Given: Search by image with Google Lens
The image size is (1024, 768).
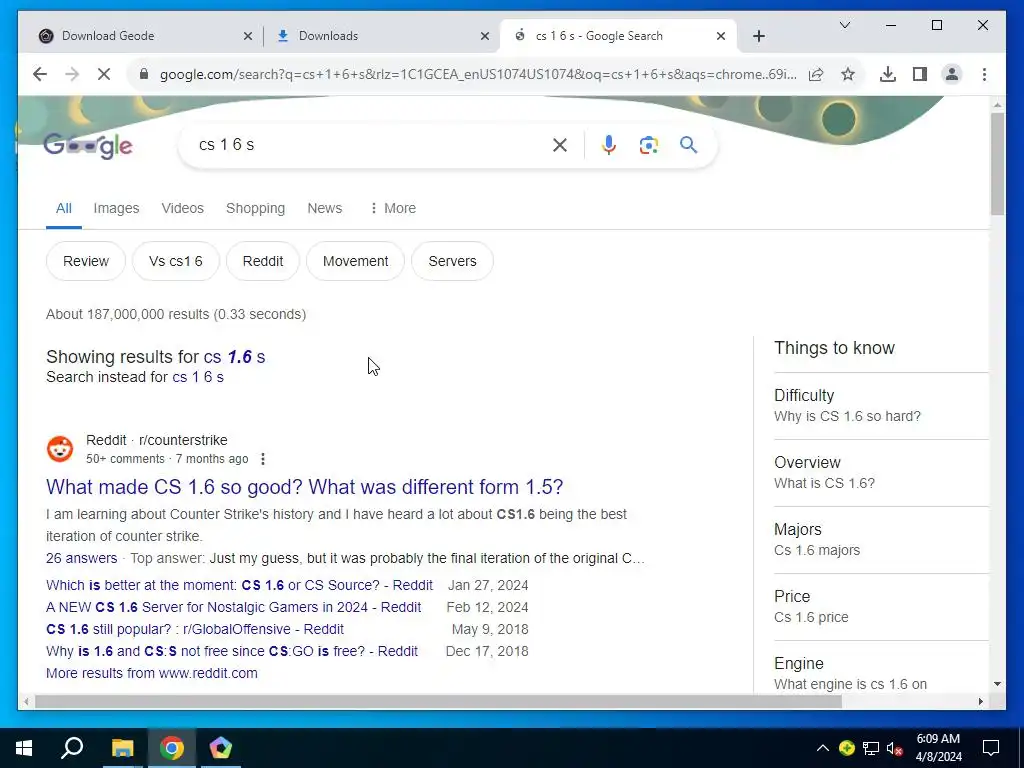Looking at the screenshot, I should 648,145.
